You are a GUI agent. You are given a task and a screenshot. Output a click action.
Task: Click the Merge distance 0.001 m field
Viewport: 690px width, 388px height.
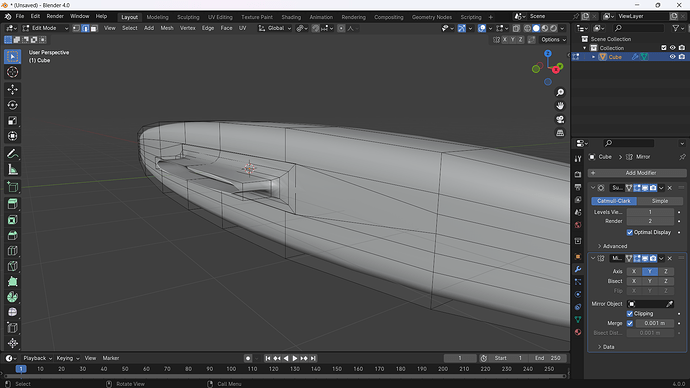coord(654,323)
